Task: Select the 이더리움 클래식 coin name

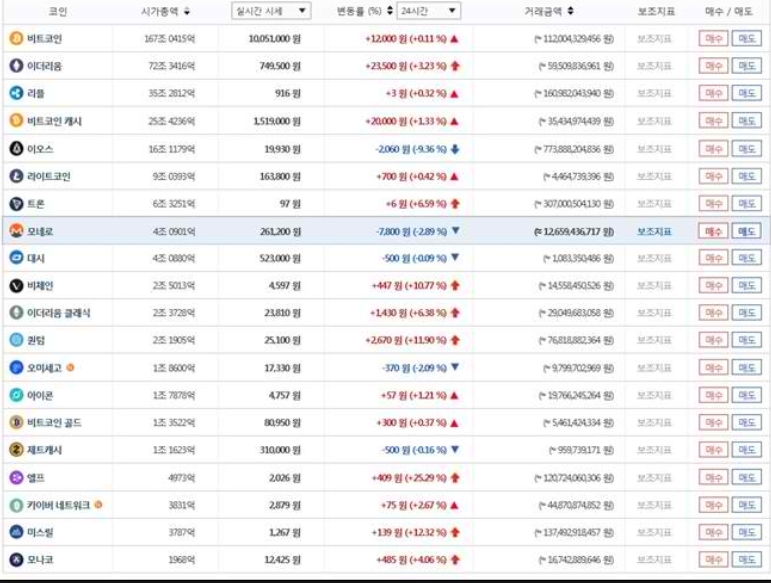Action: tap(59, 313)
